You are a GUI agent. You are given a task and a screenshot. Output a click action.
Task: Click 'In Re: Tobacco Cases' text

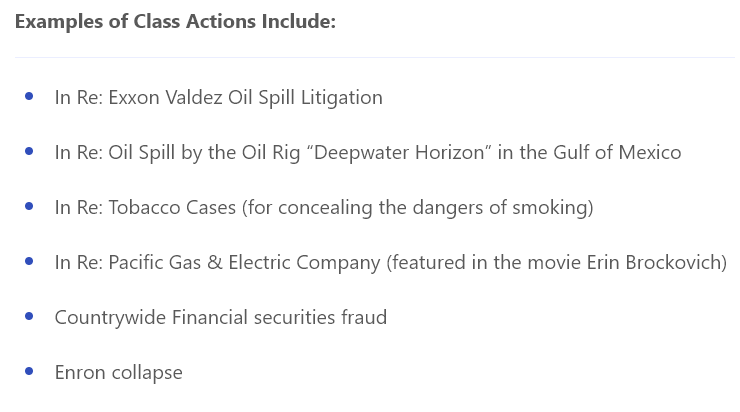(x=145, y=208)
